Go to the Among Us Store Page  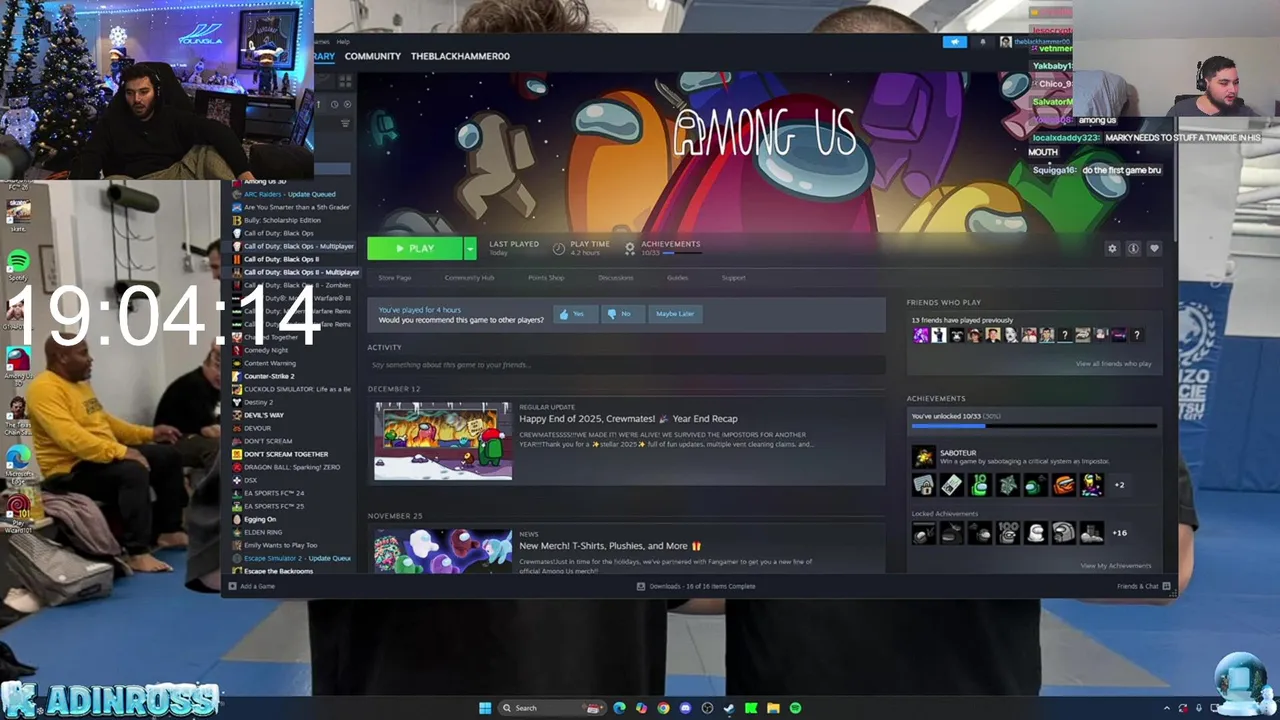click(395, 278)
